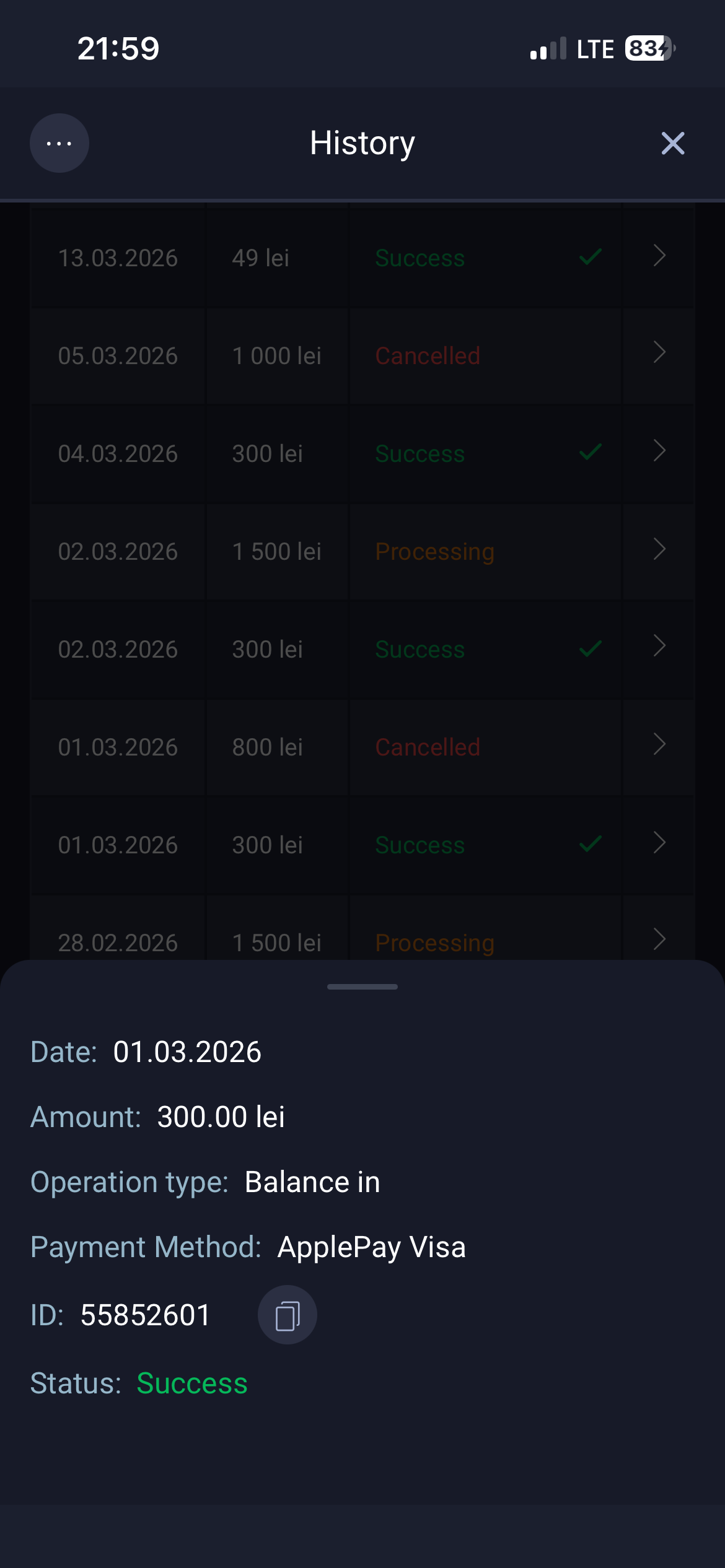Viewport: 725px width, 1568px height.
Task: Tap the 04.03.2026 date cell
Action: pos(118,454)
